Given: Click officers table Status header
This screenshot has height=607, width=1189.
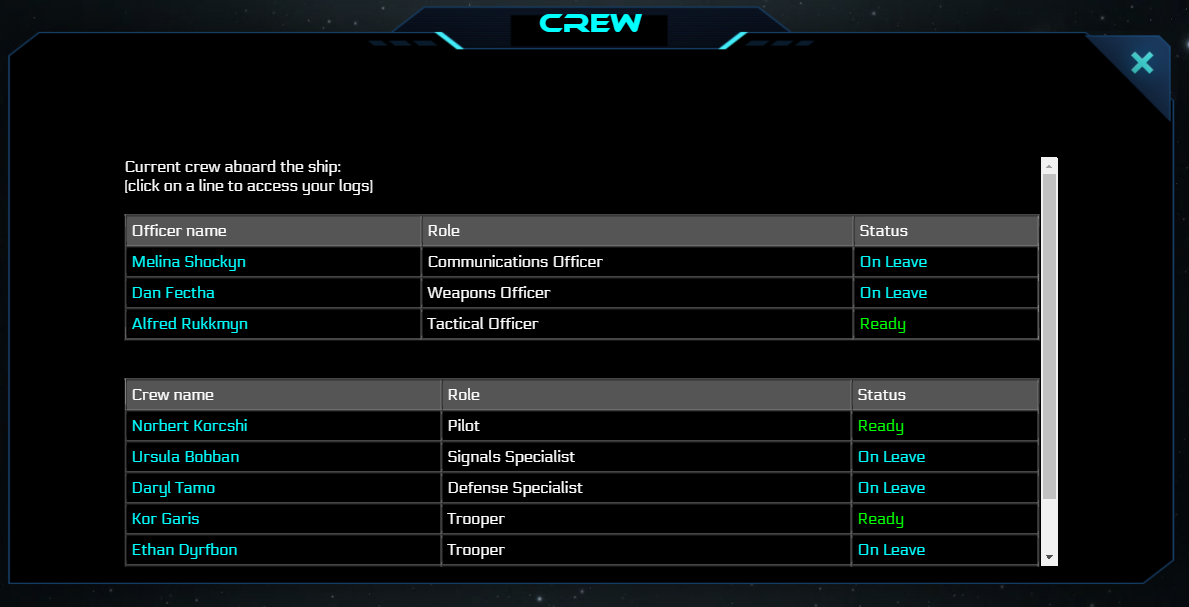Looking at the screenshot, I should click(946, 231).
